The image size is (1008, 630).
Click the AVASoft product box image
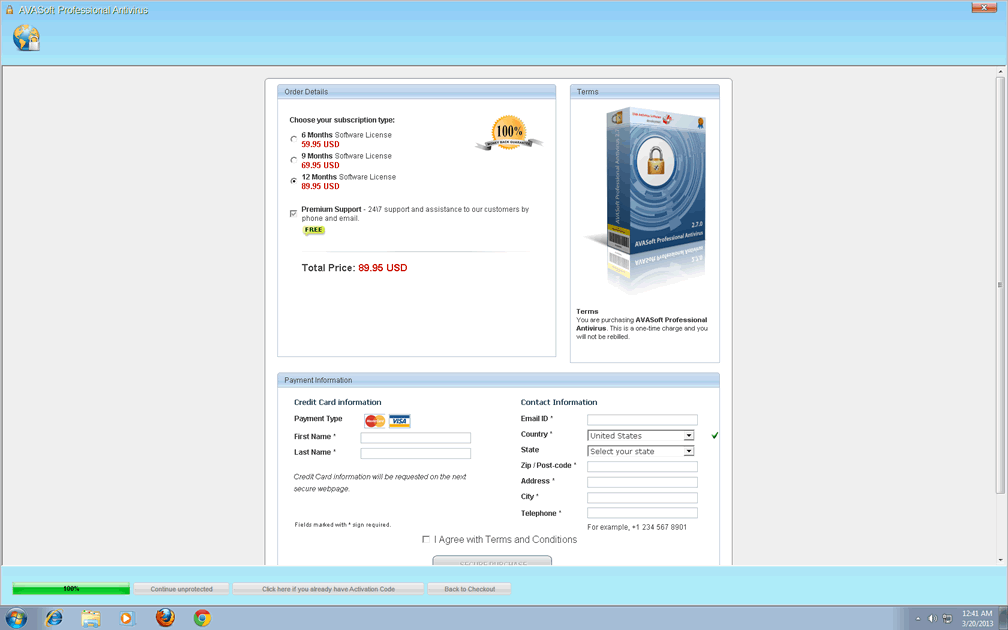click(645, 200)
